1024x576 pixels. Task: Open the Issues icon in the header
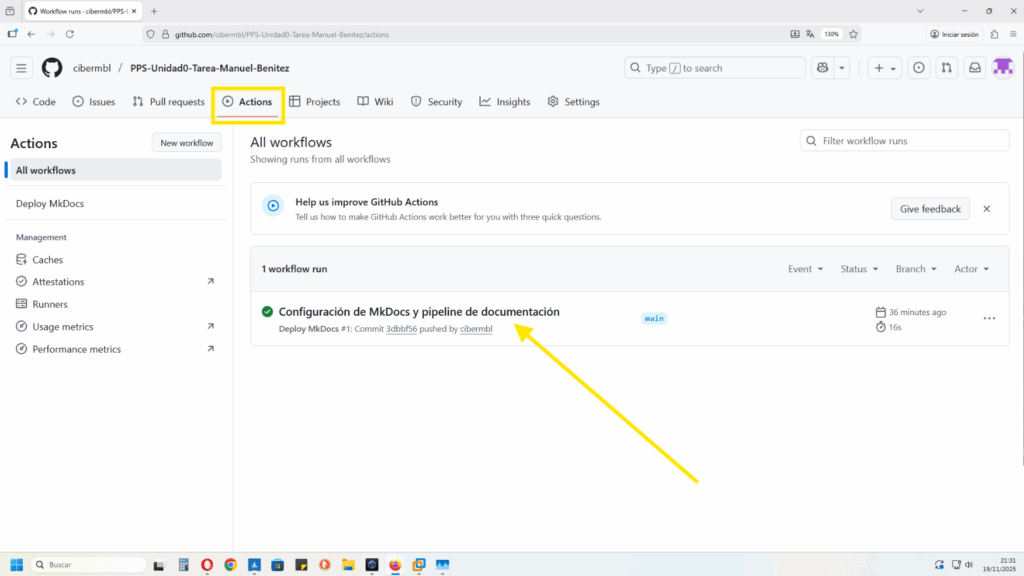tap(918, 68)
